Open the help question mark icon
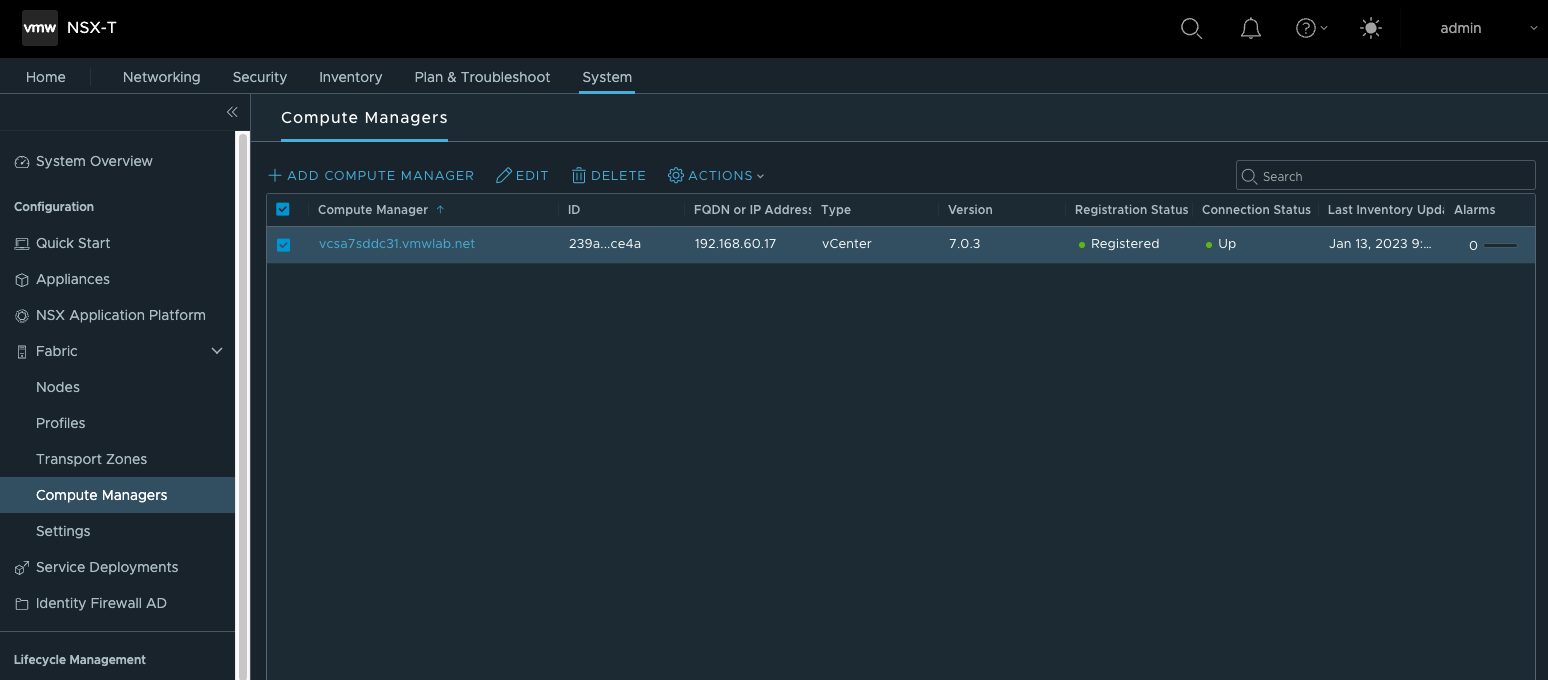 tap(1305, 28)
